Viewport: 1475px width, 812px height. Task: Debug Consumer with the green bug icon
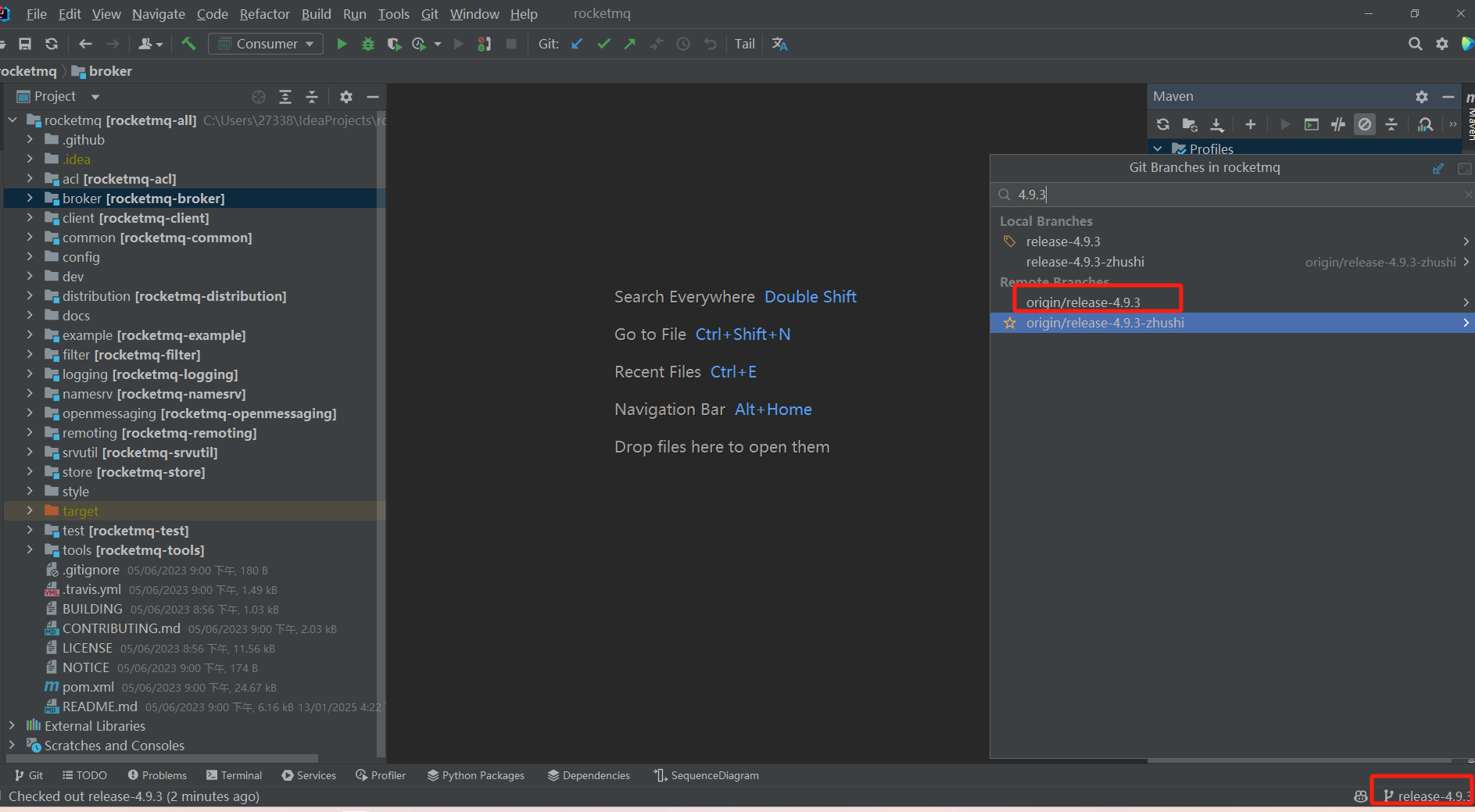coord(368,44)
